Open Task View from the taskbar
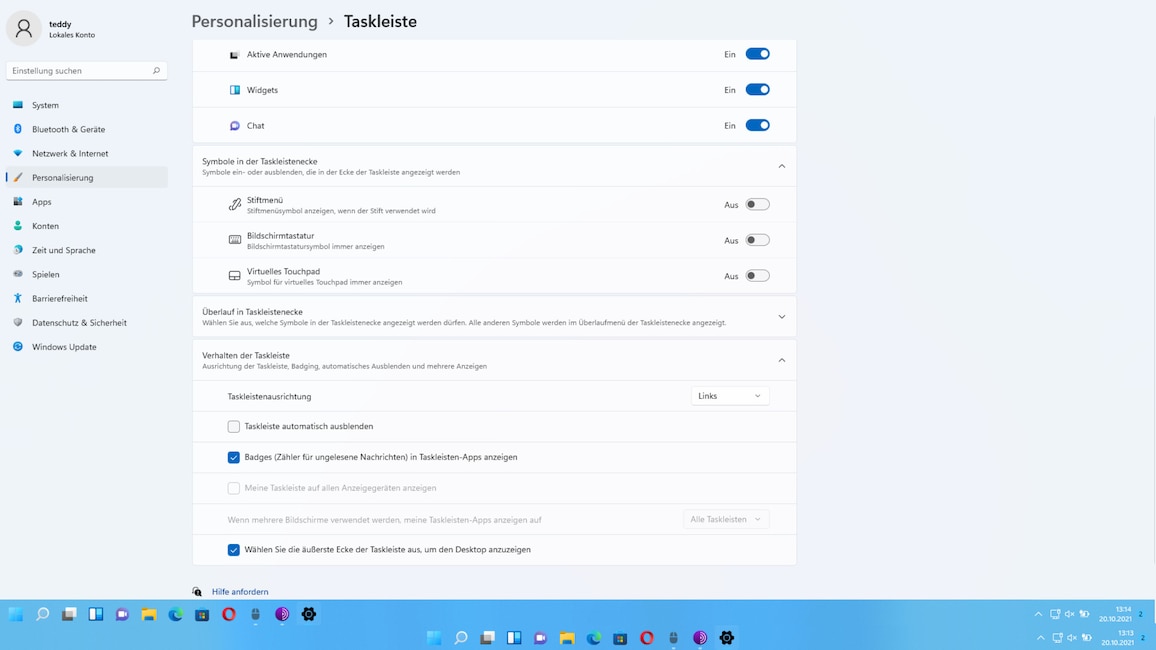Image resolution: width=1156 pixels, height=650 pixels. coord(68,613)
